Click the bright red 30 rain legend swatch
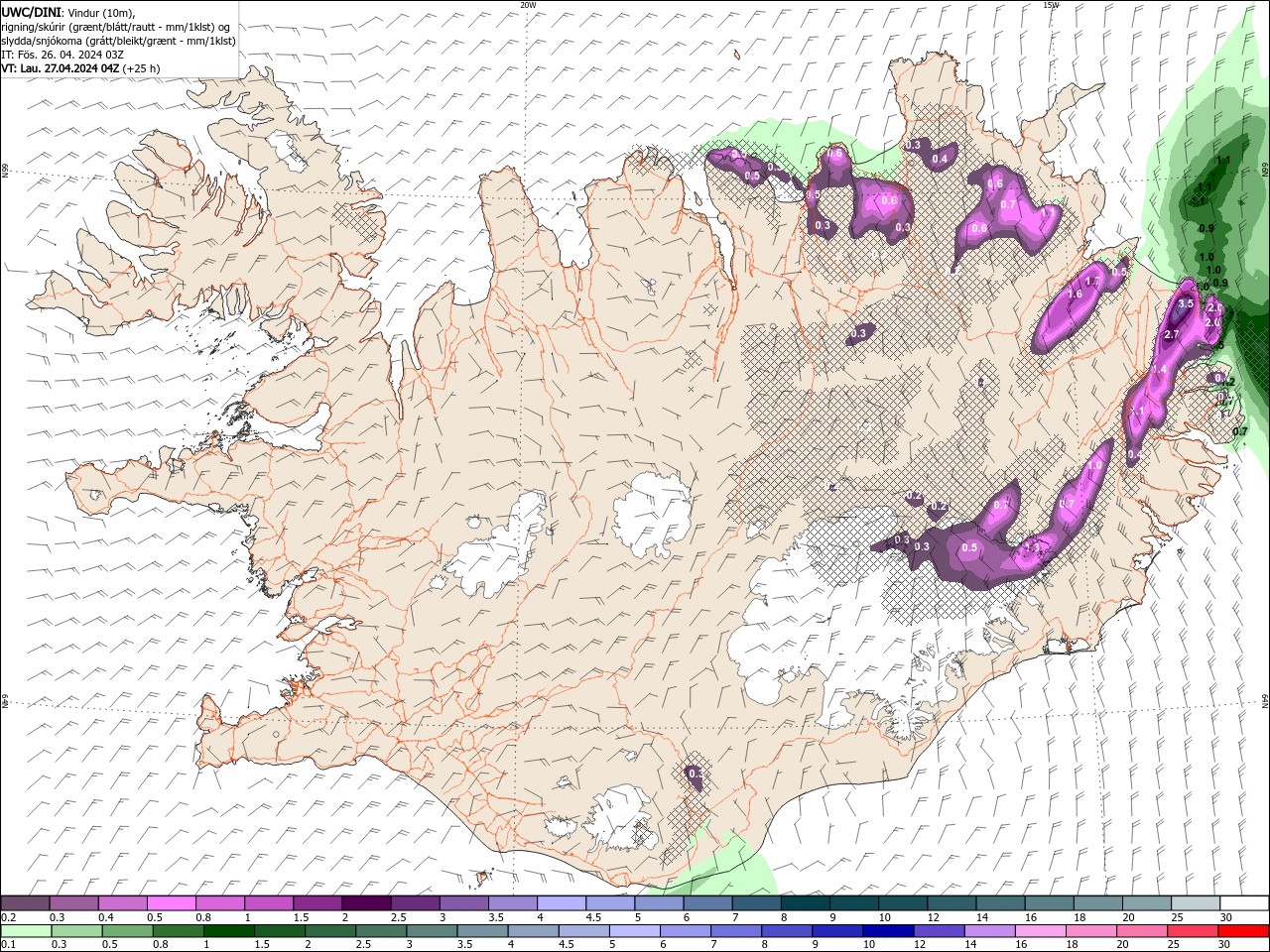Image resolution: width=1270 pixels, height=952 pixels. point(1244,931)
